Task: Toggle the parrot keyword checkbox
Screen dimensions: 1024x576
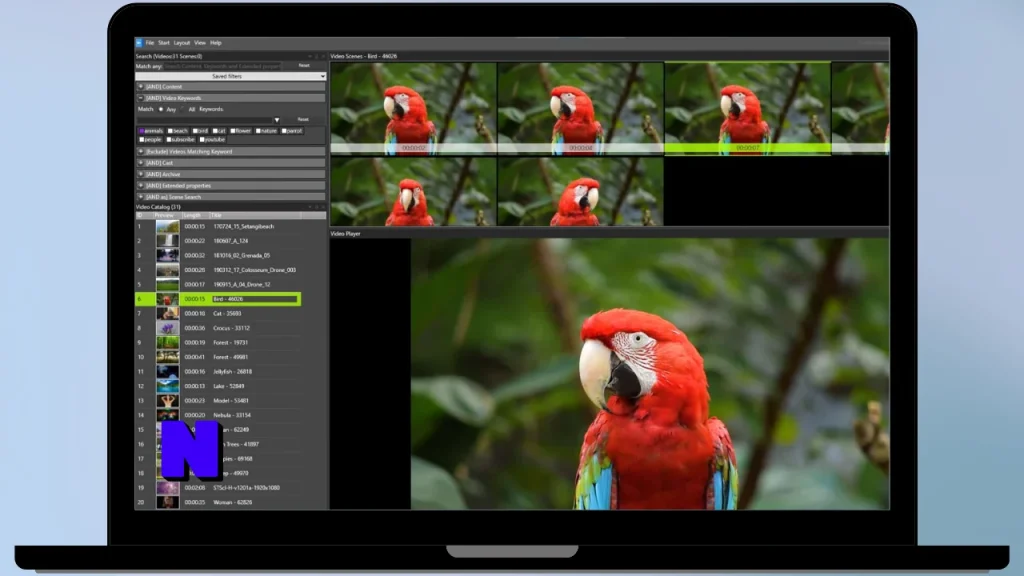Action: pyautogui.click(x=283, y=131)
